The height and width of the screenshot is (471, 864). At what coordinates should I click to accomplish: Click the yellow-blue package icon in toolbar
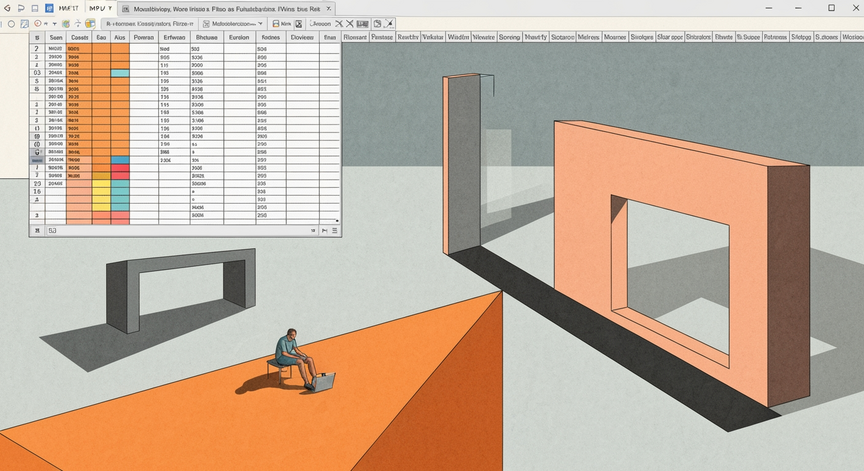pyautogui.click(x=90, y=24)
